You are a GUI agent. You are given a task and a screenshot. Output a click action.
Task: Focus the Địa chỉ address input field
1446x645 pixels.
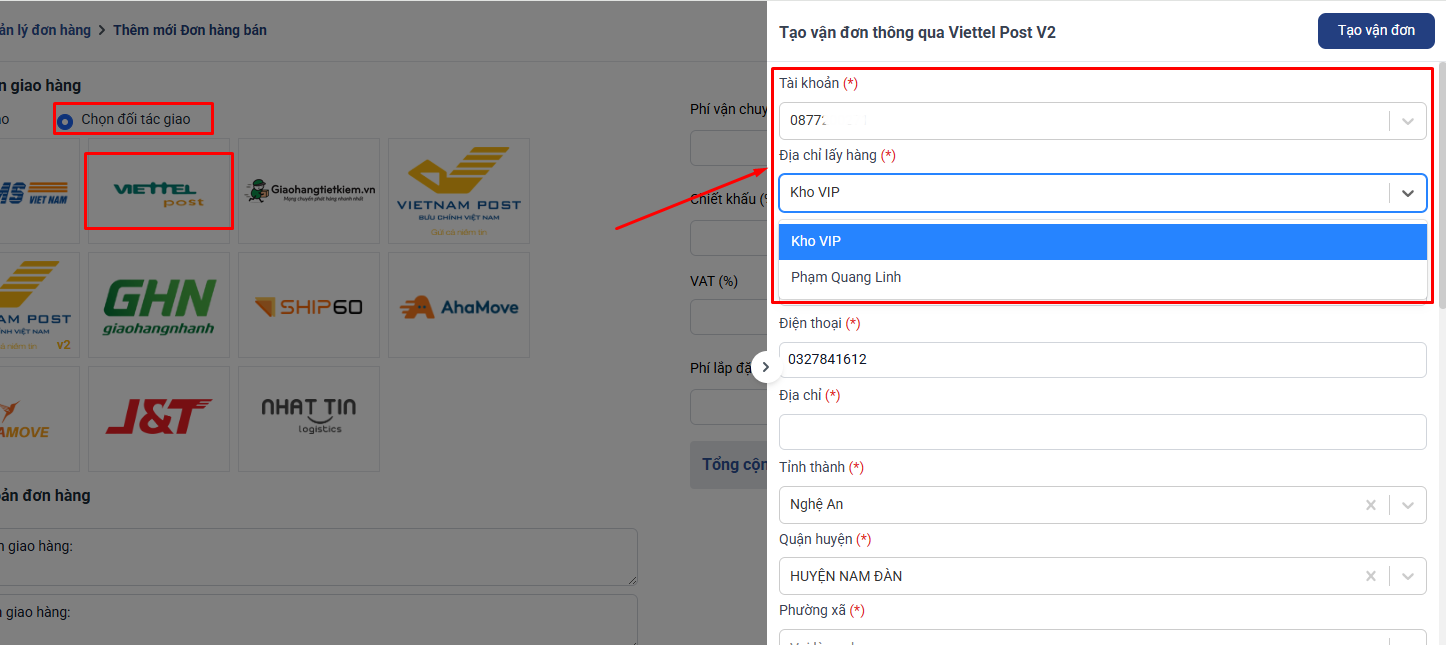pos(1102,432)
